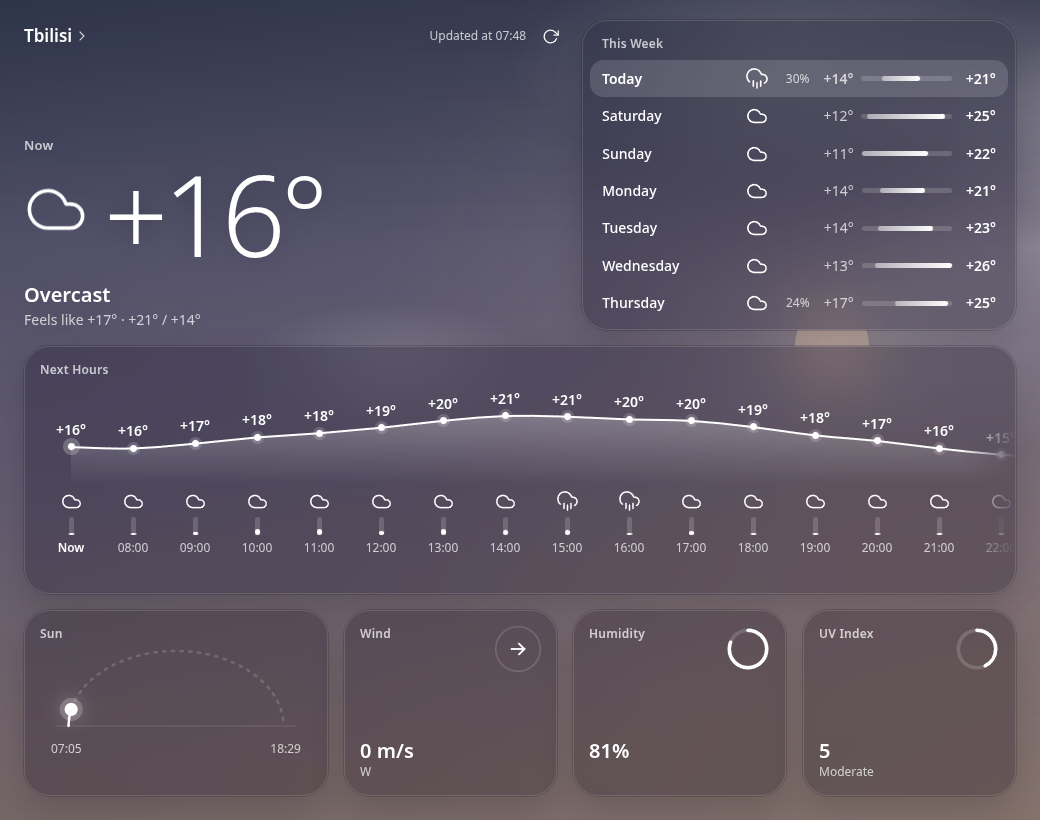This screenshot has height=820, width=1040.
Task: Click the cloud icon in Thursday row
Action: click(757, 303)
